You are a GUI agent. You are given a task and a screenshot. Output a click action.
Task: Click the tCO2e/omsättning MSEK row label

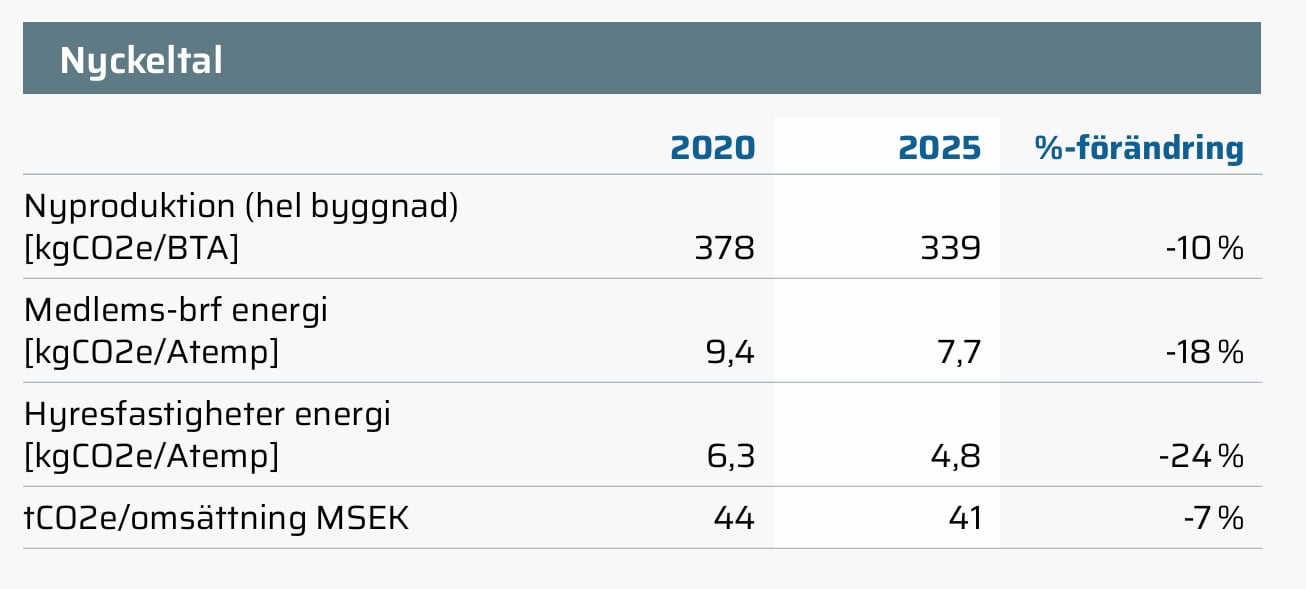pyautogui.click(x=216, y=518)
